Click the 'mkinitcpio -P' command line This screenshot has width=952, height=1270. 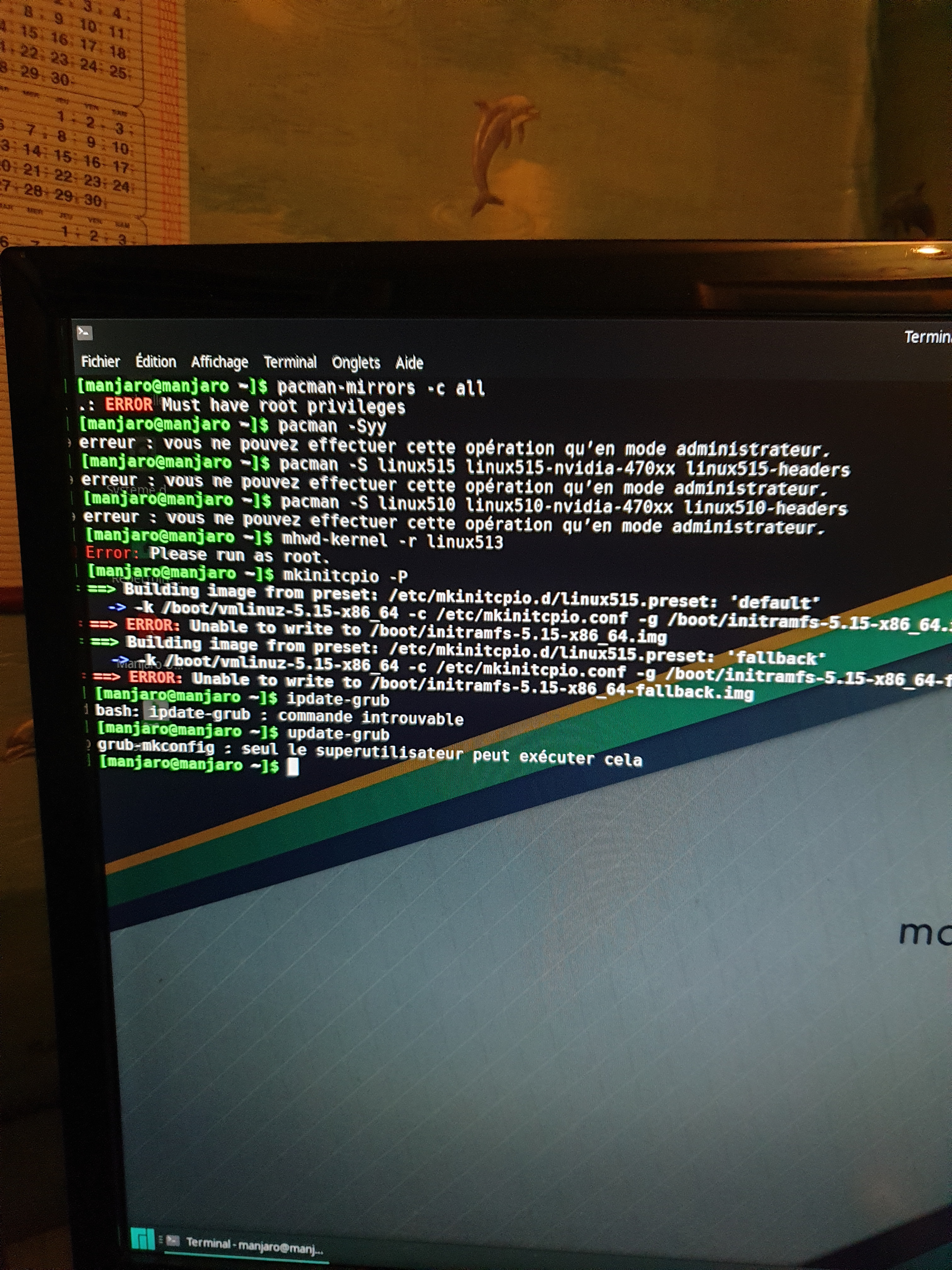pos(344,576)
